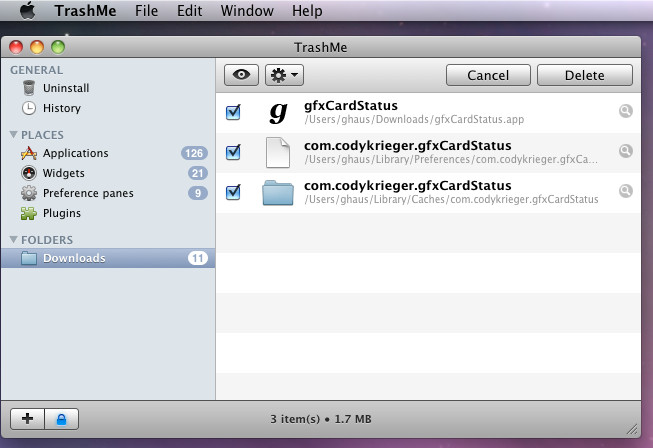Close the TrashMe window with red button
The width and height of the screenshot is (653, 448).
coord(16,47)
